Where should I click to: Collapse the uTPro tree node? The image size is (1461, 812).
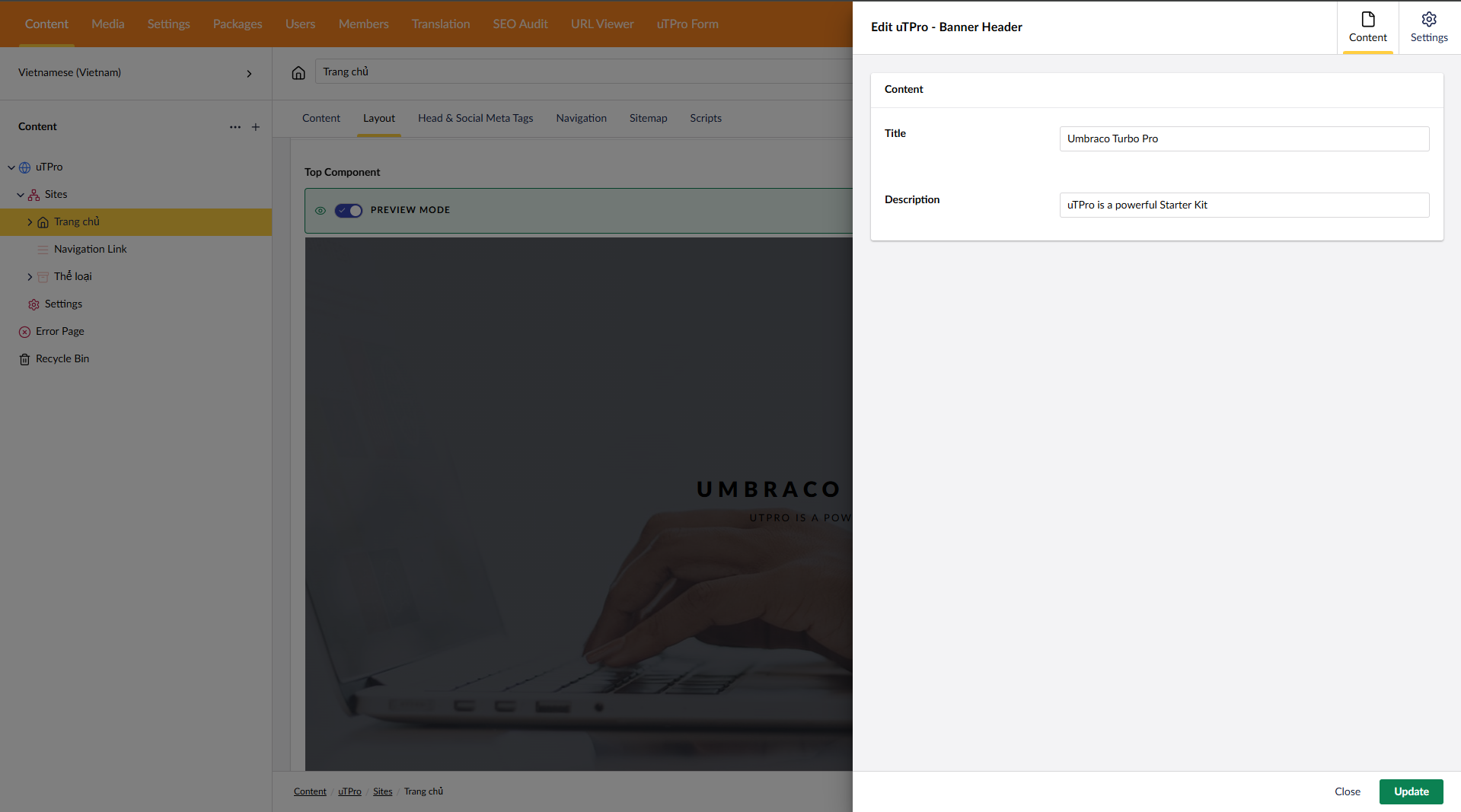coord(11,167)
